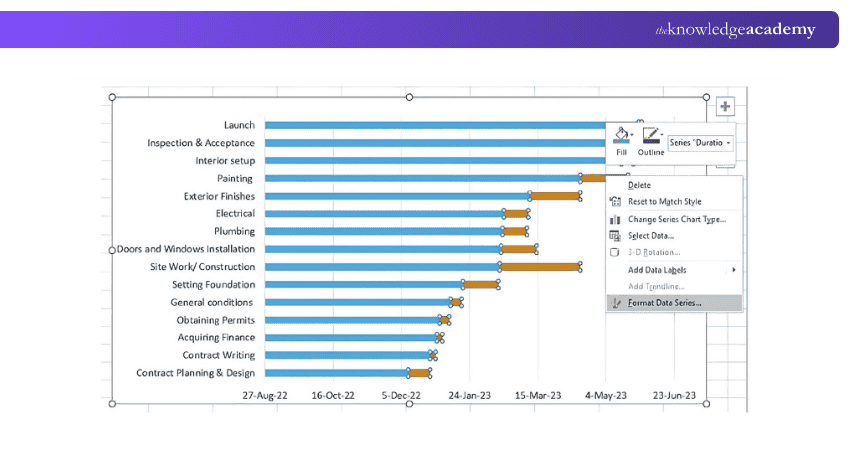Click the 24-Jan-23 axis date label
The width and height of the screenshot is (850, 450).
click(x=469, y=396)
